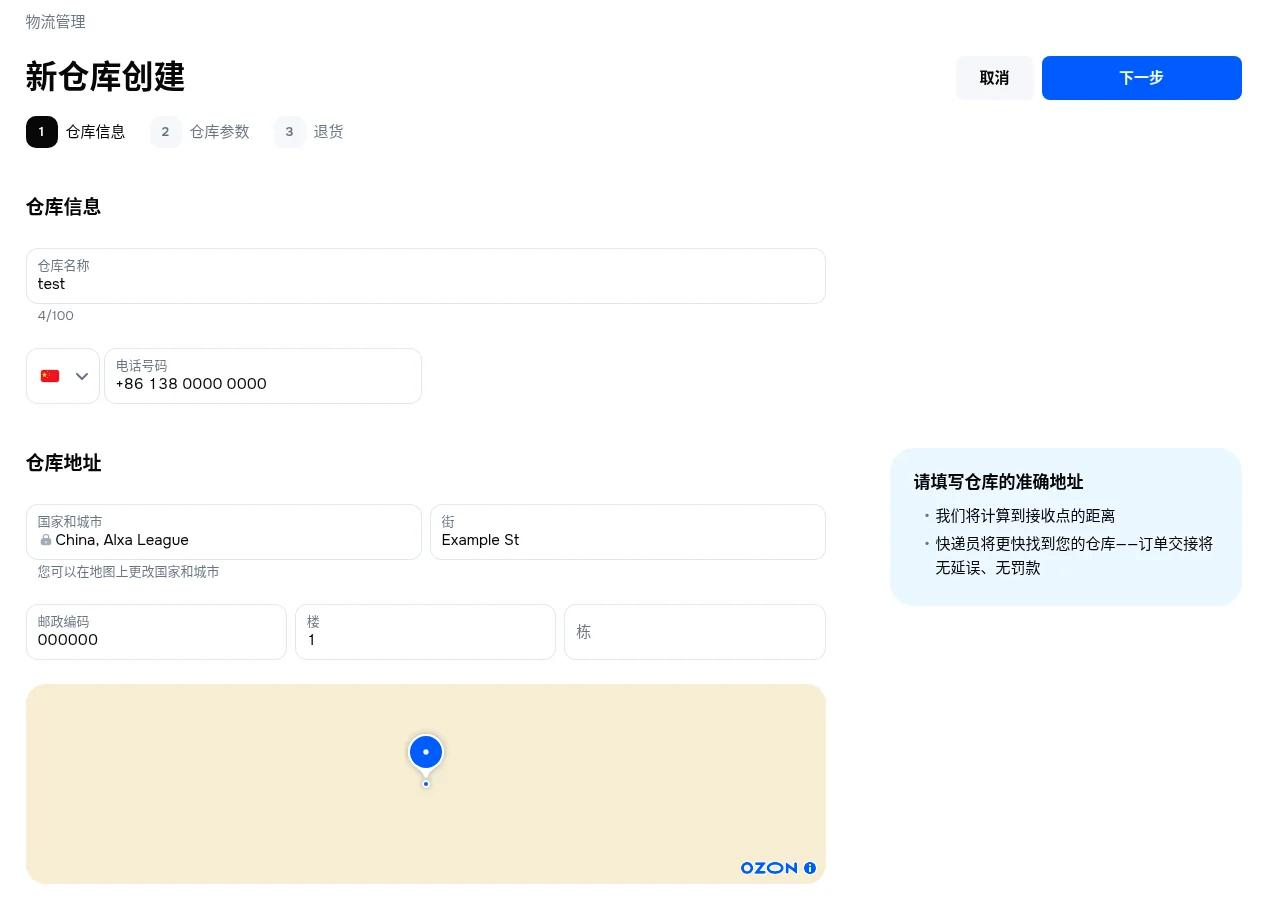The width and height of the screenshot is (1265, 900).
Task: Click the 取消 button
Action: point(995,78)
